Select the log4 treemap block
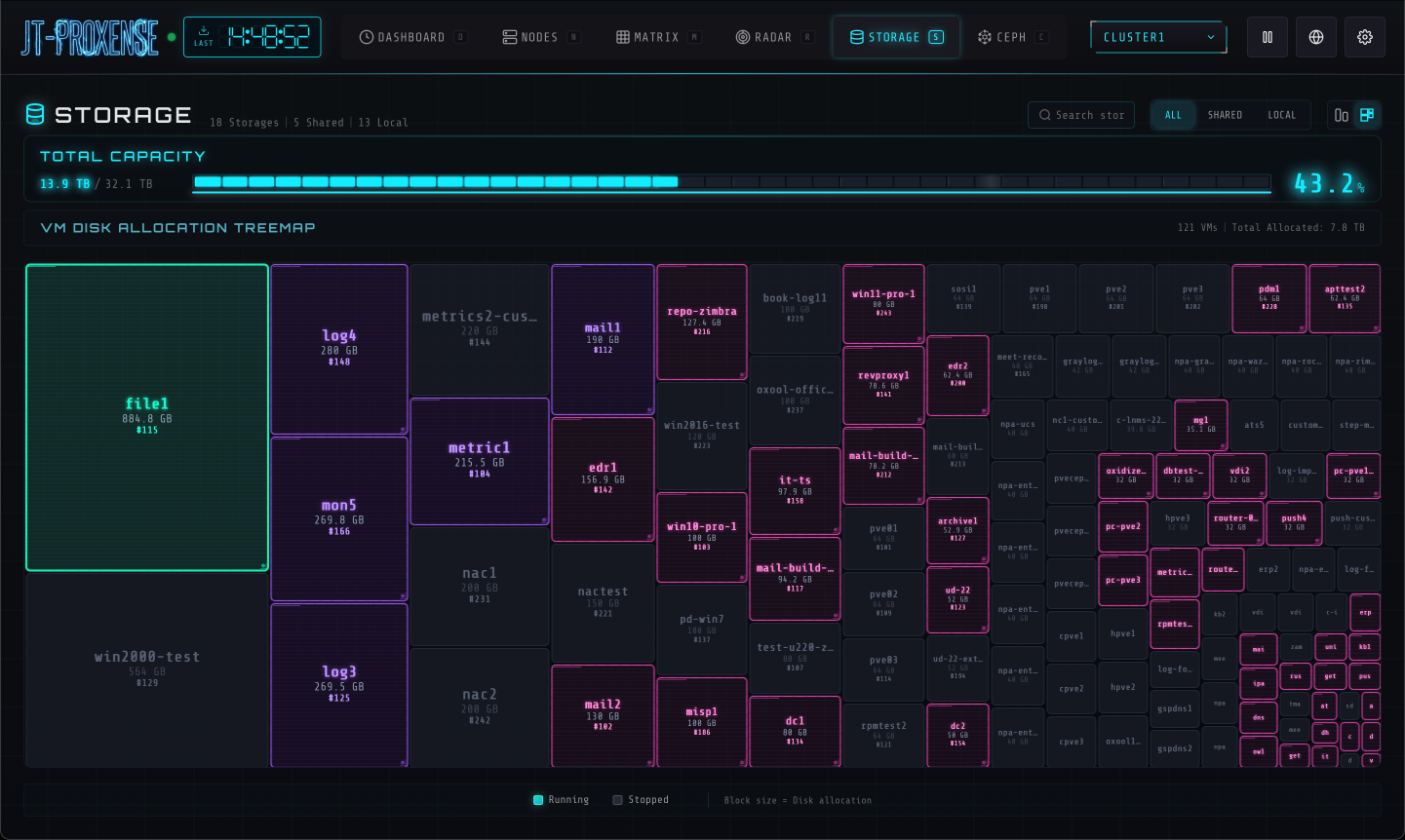 point(339,349)
